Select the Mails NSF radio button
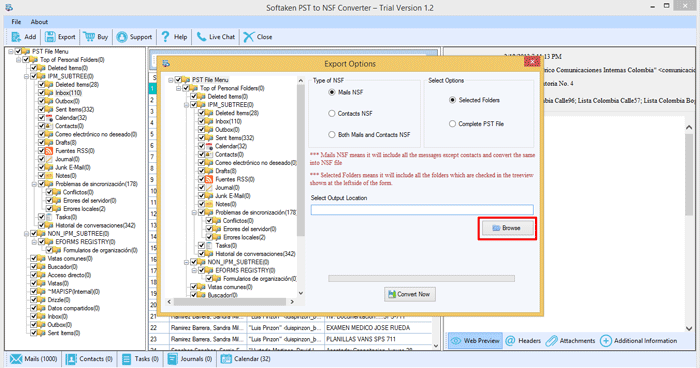Image resolution: width=700 pixels, height=368 pixels. point(332,92)
